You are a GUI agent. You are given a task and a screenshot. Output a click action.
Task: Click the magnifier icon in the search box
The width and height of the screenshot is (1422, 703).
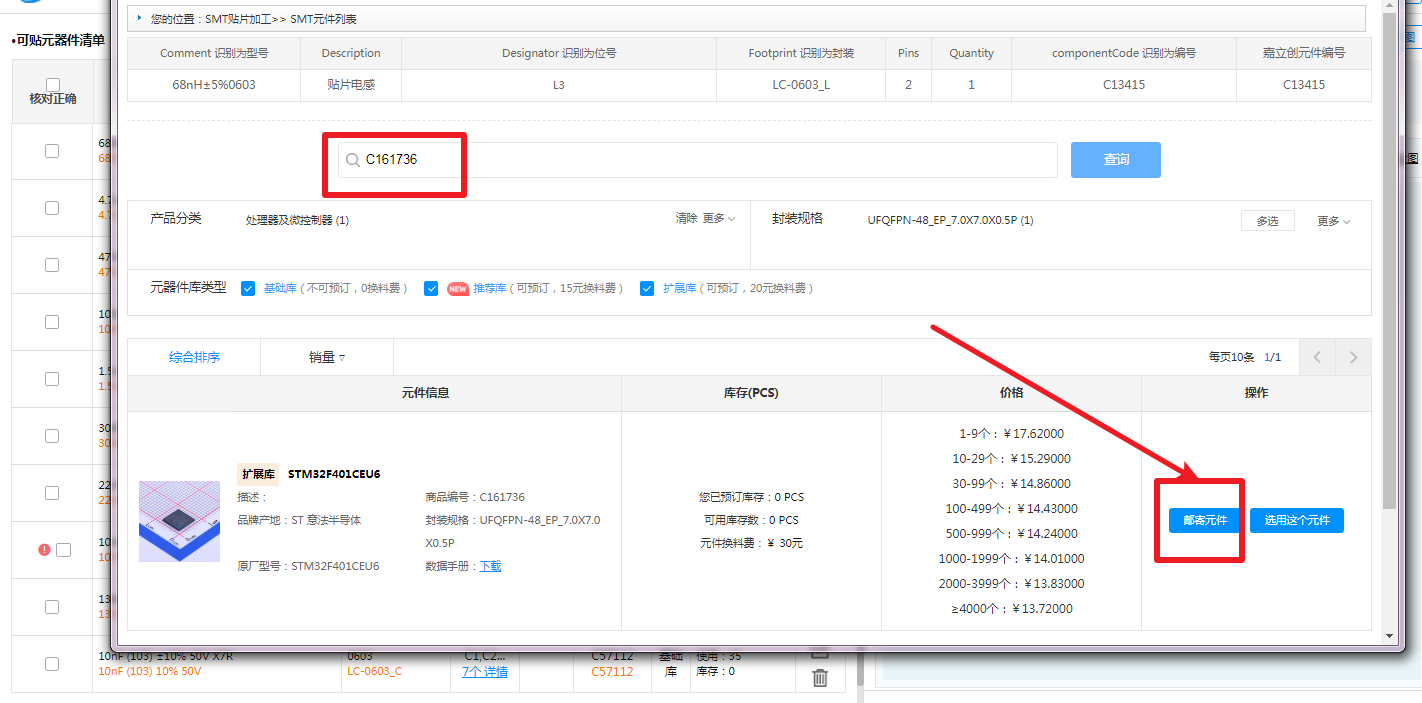pyautogui.click(x=353, y=159)
